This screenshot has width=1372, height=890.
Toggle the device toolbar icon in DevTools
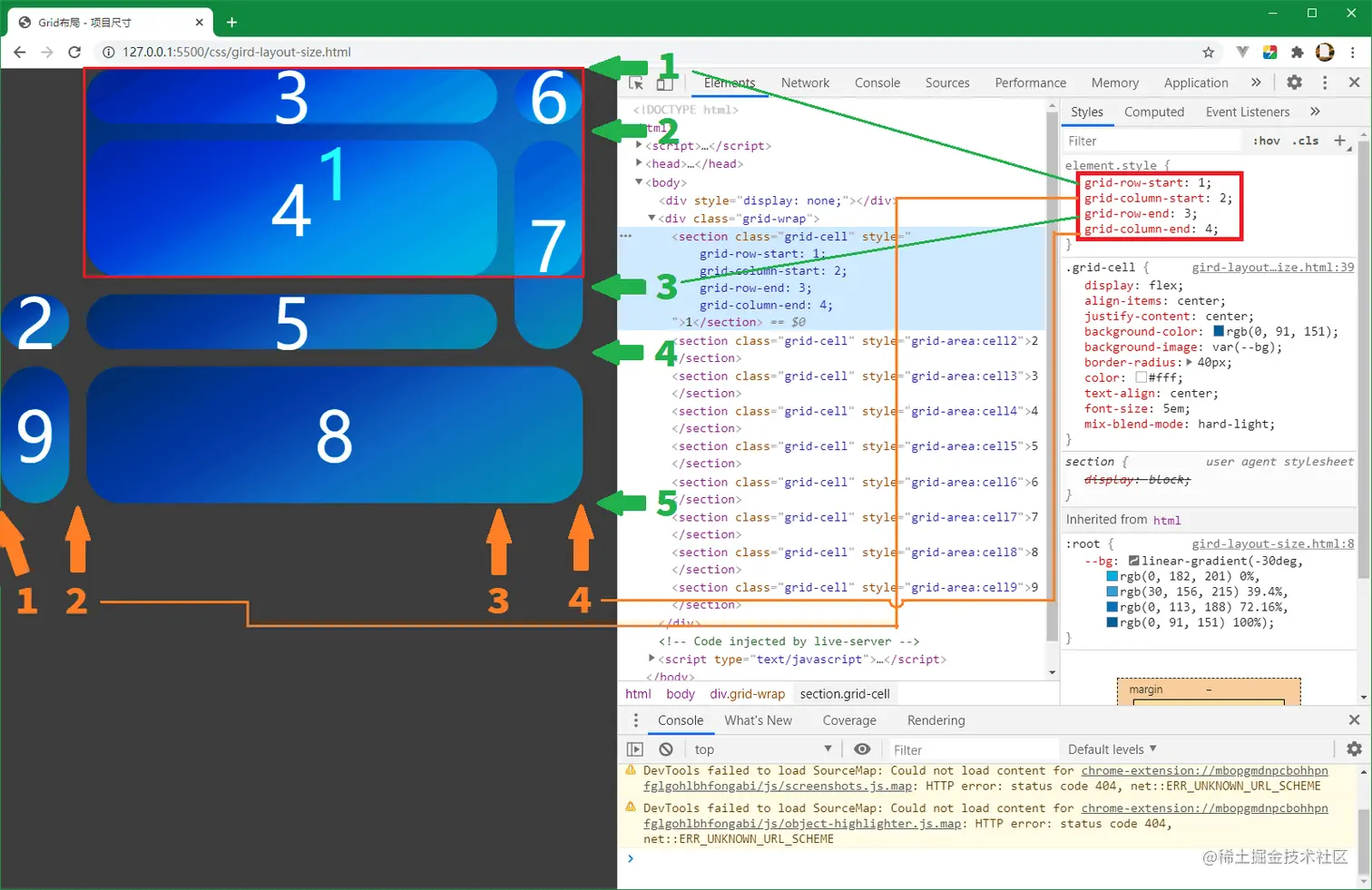point(665,83)
